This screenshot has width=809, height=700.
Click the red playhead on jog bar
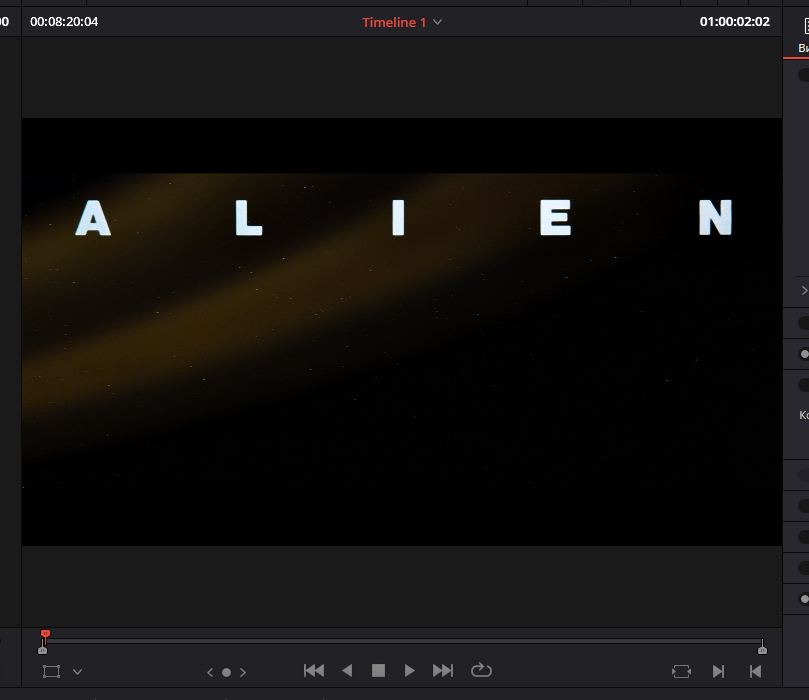(45, 634)
